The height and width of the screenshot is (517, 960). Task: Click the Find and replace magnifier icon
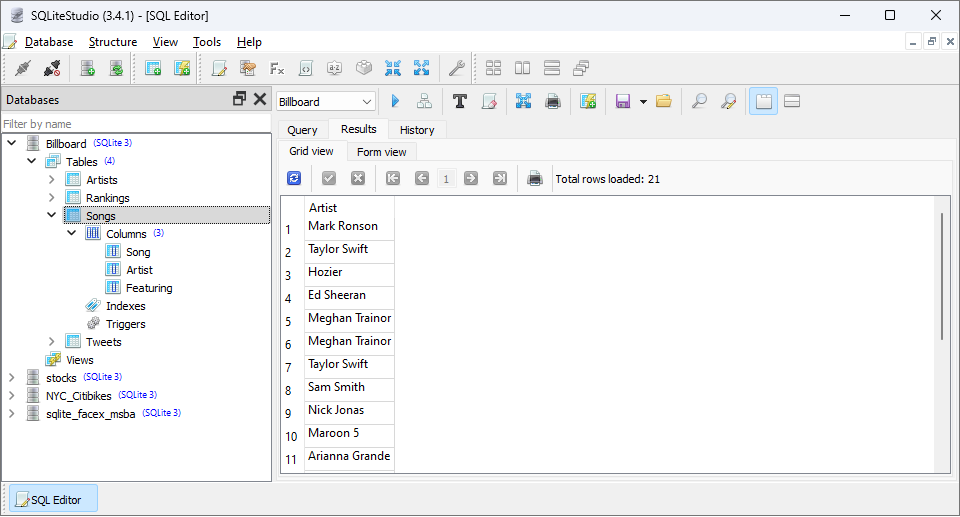[728, 101]
